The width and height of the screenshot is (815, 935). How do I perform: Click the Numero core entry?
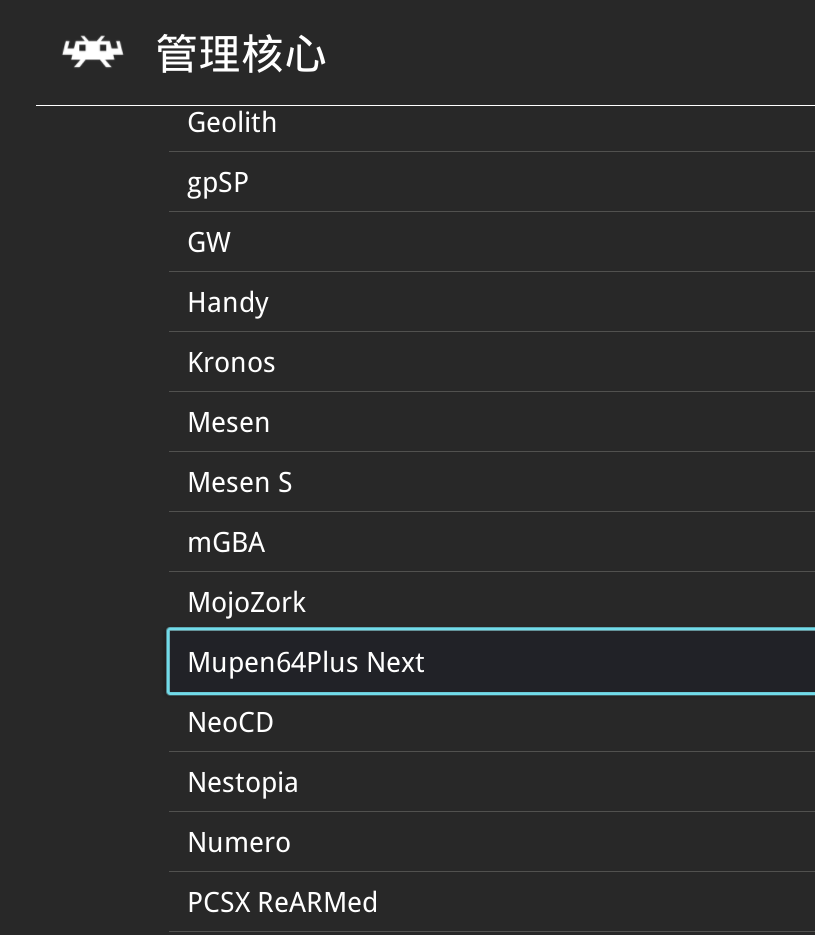click(239, 843)
